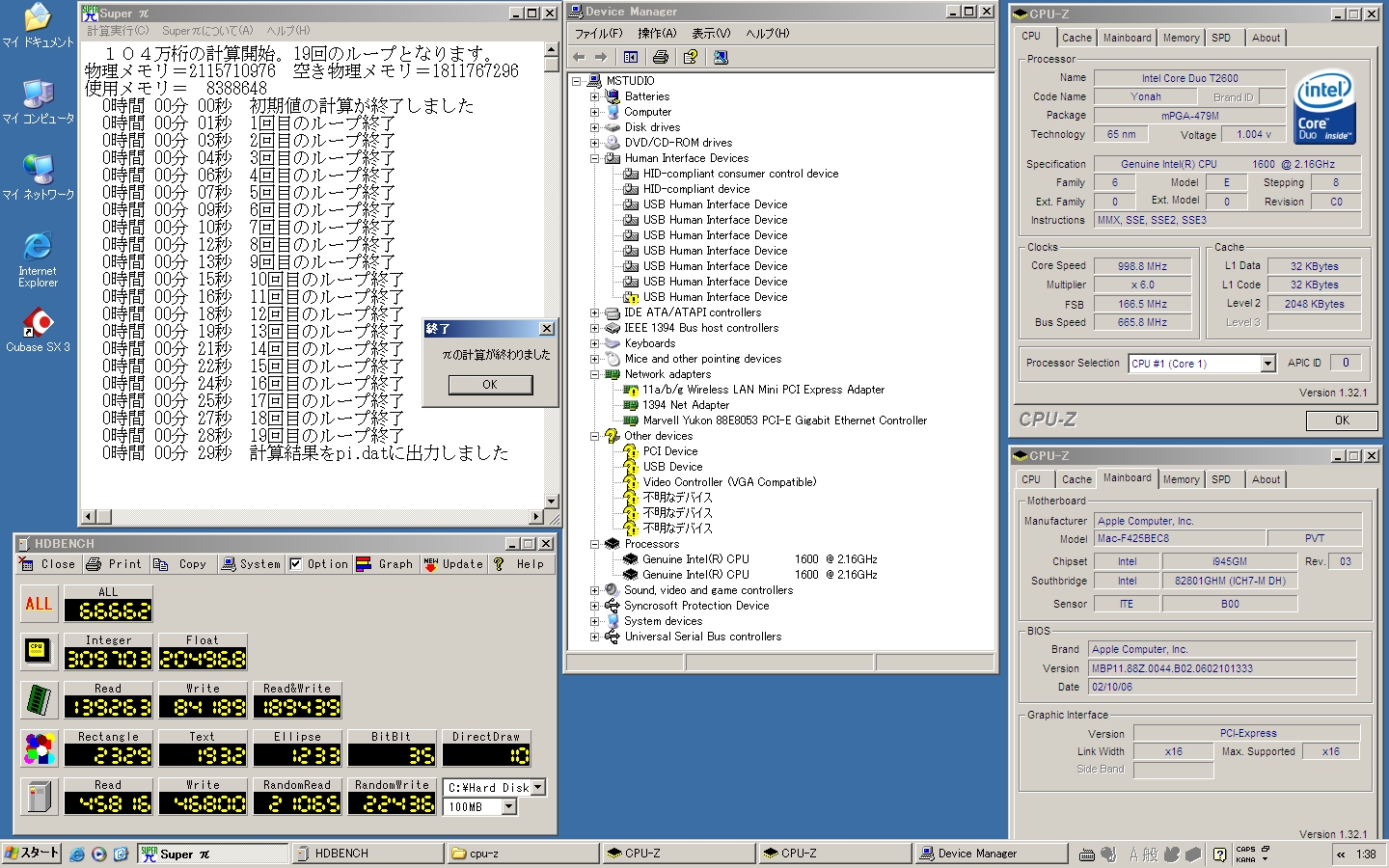Toggle the Option checkbox in HDBENCH toolbar
Screen dimensions: 1389x868
click(296, 564)
